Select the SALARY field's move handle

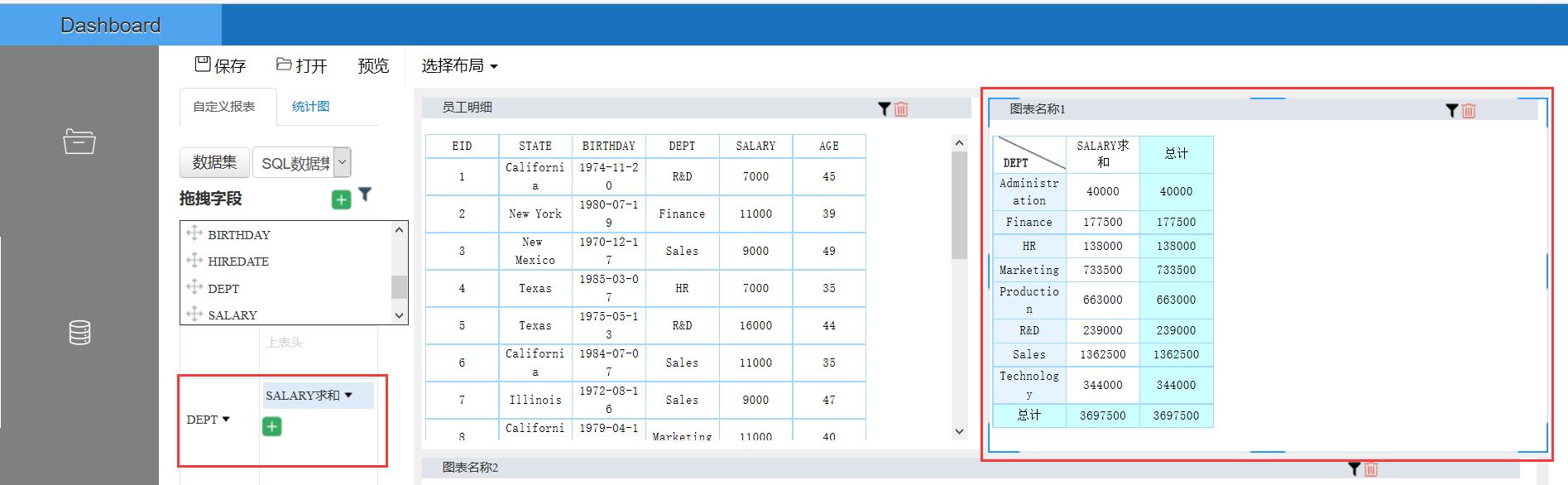tap(194, 314)
